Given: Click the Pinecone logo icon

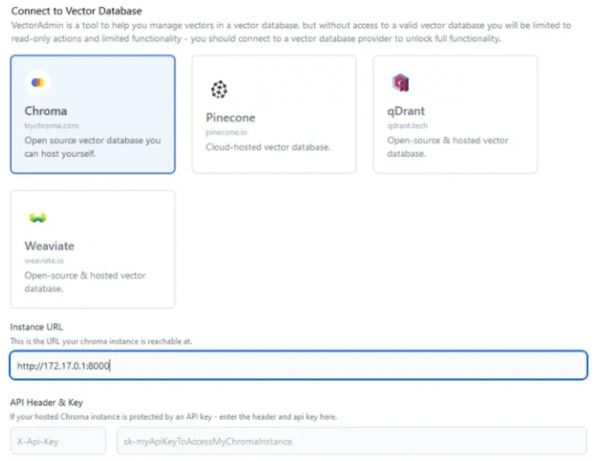Looking at the screenshot, I should point(219,89).
